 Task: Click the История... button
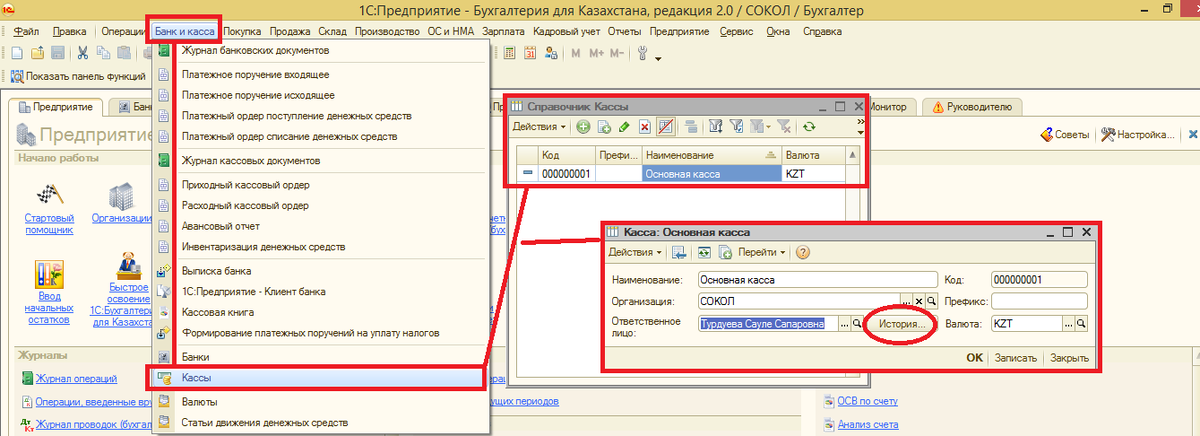[x=902, y=325]
